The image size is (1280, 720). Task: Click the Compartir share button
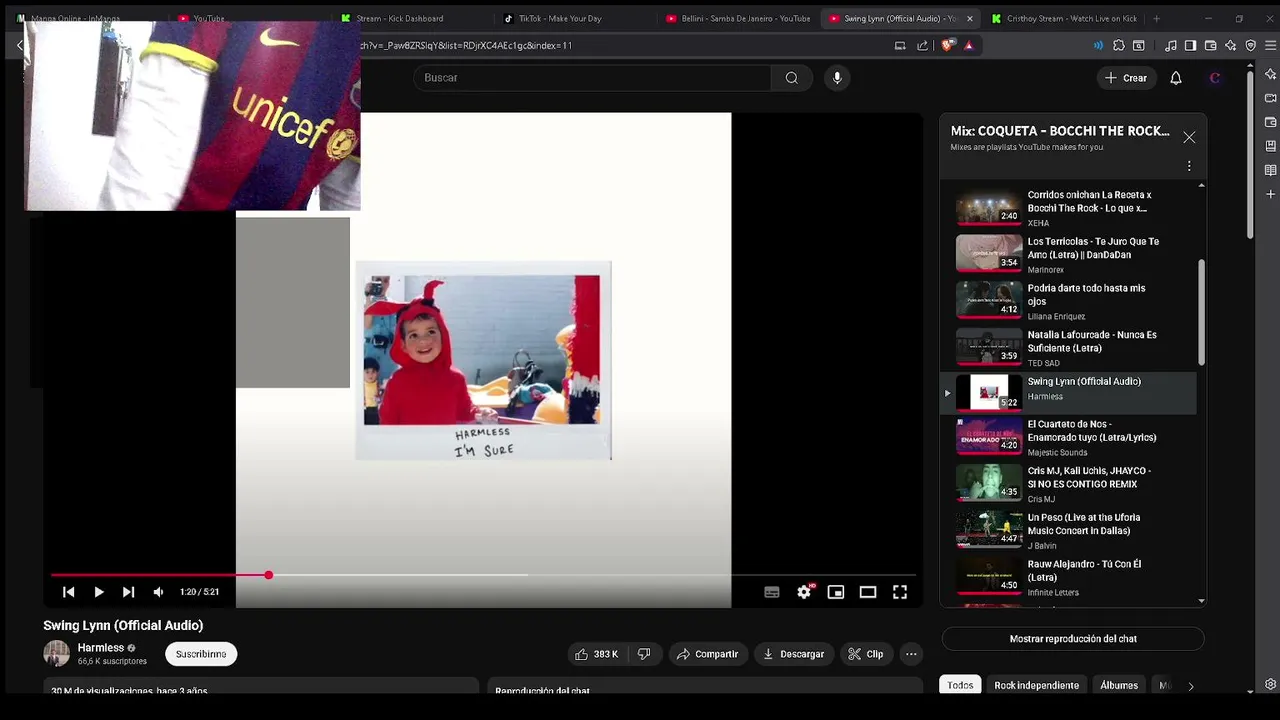pos(707,654)
